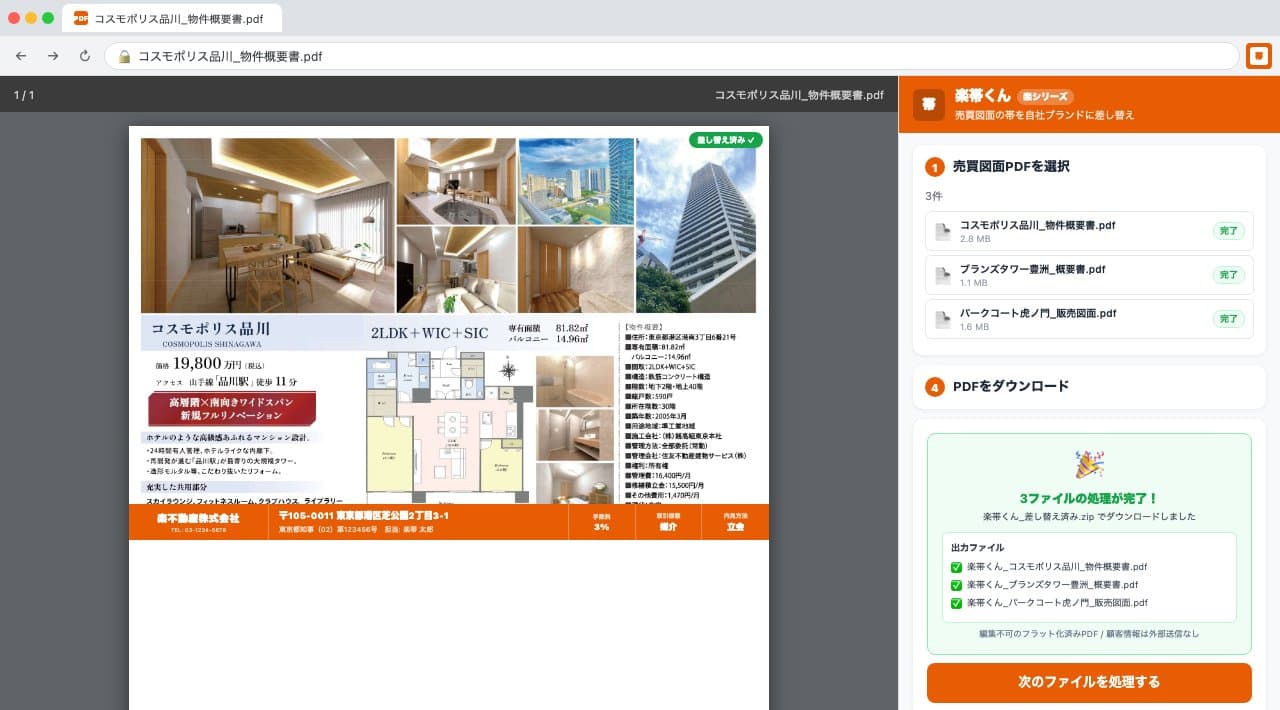Click the 2LDK+WIC+SIC layout label
The width and height of the screenshot is (1280, 710).
coord(429,333)
